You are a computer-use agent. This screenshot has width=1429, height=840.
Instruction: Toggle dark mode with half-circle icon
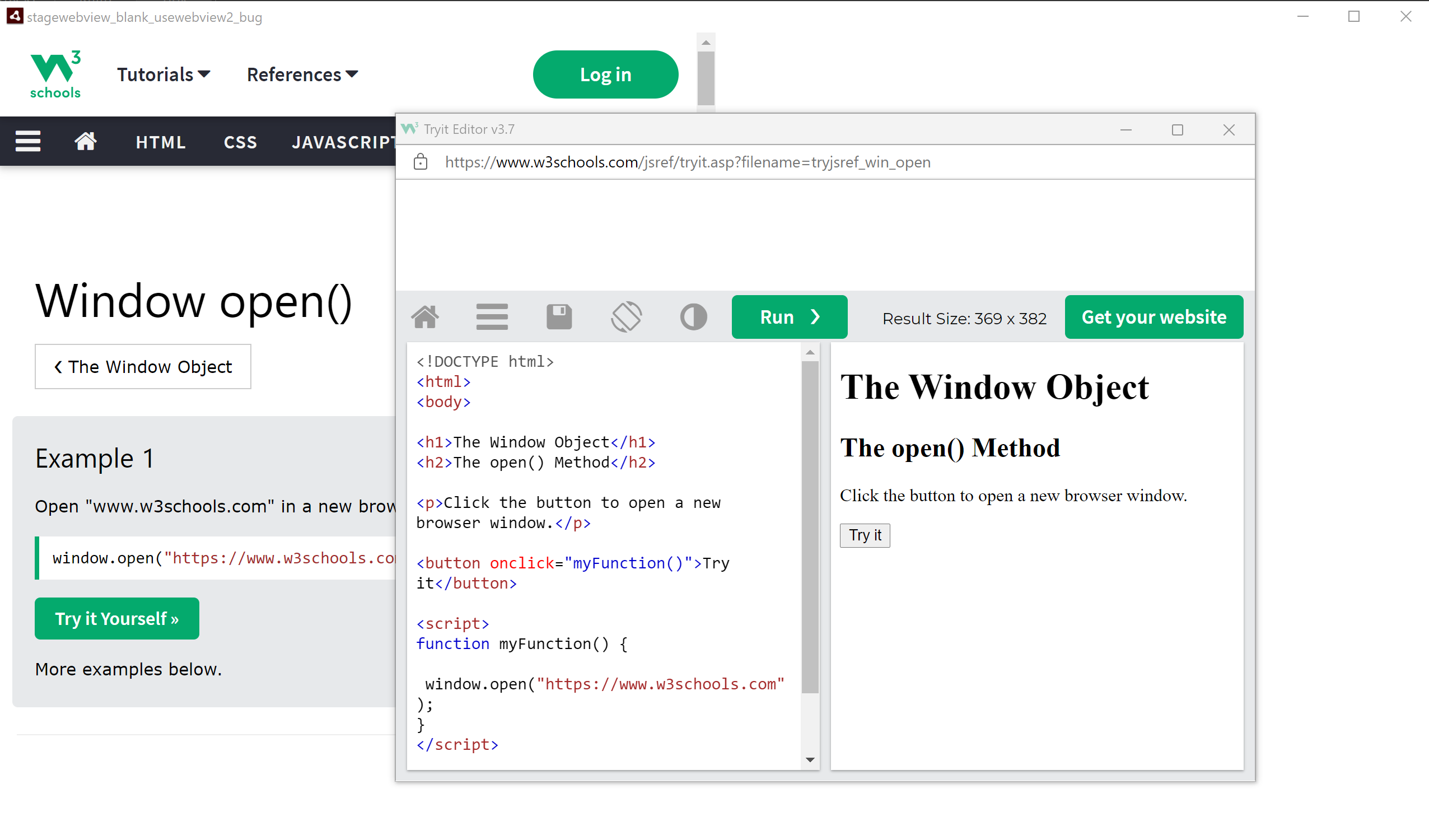tap(693, 316)
